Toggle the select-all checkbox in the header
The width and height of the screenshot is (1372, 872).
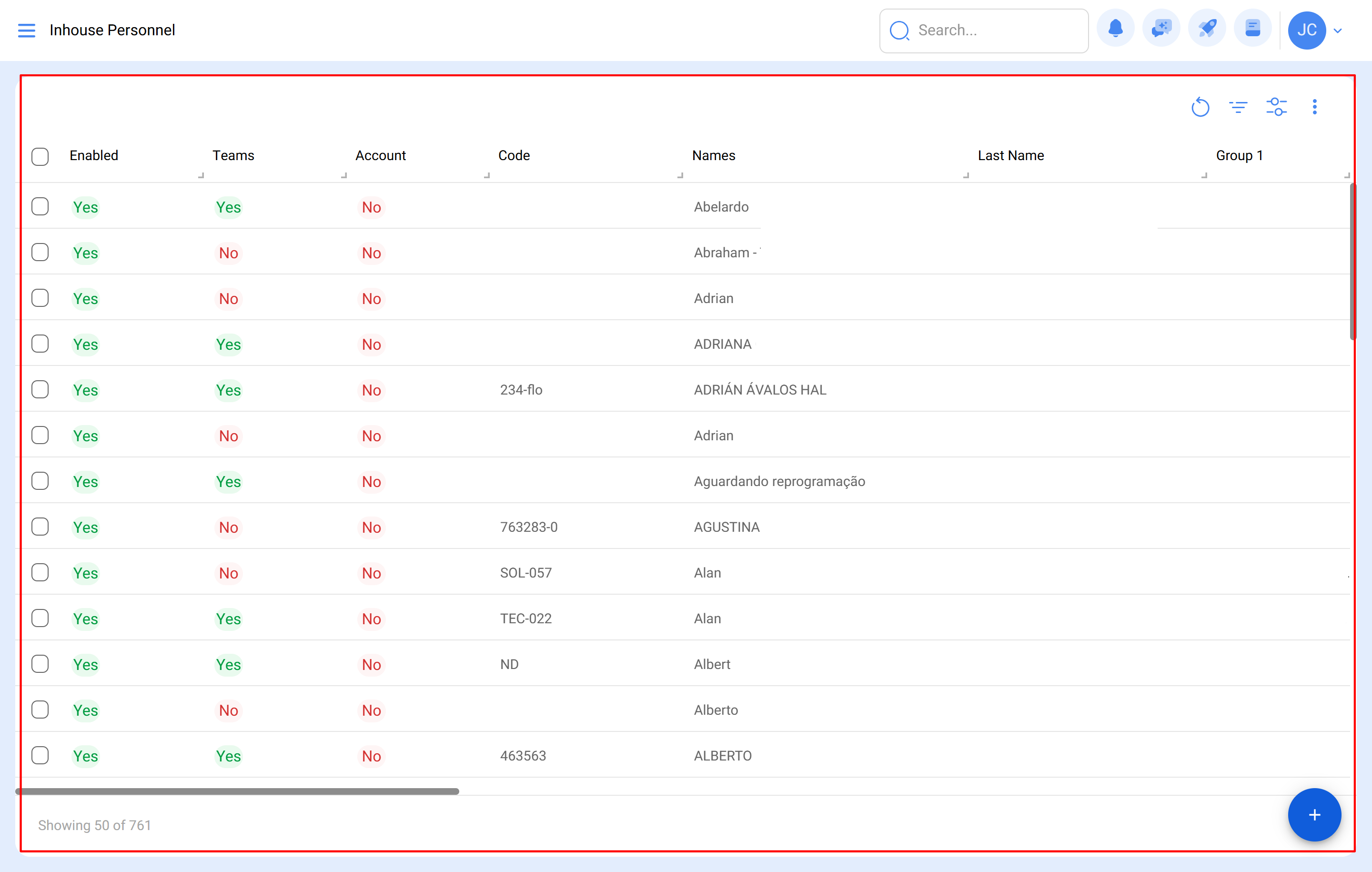[x=40, y=156]
